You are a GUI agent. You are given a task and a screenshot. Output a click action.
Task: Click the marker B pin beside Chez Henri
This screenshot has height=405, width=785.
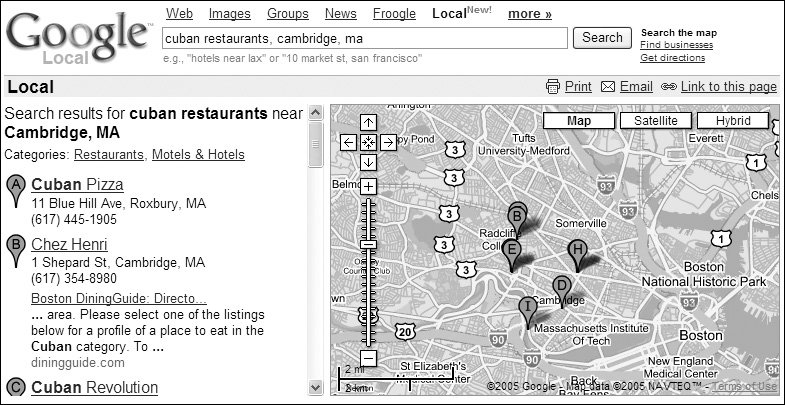(x=16, y=249)
